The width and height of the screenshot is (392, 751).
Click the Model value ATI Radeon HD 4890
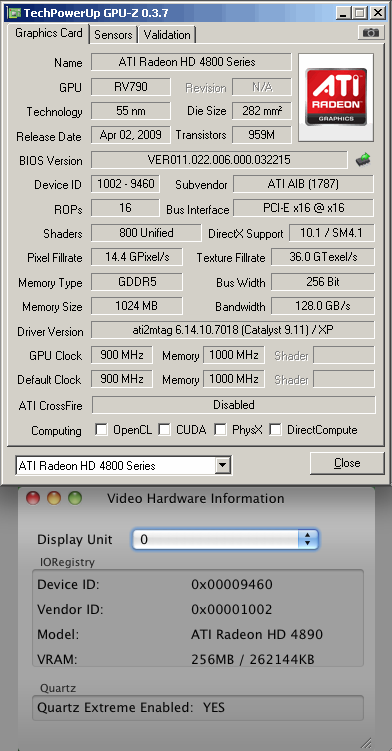[257, 635]
